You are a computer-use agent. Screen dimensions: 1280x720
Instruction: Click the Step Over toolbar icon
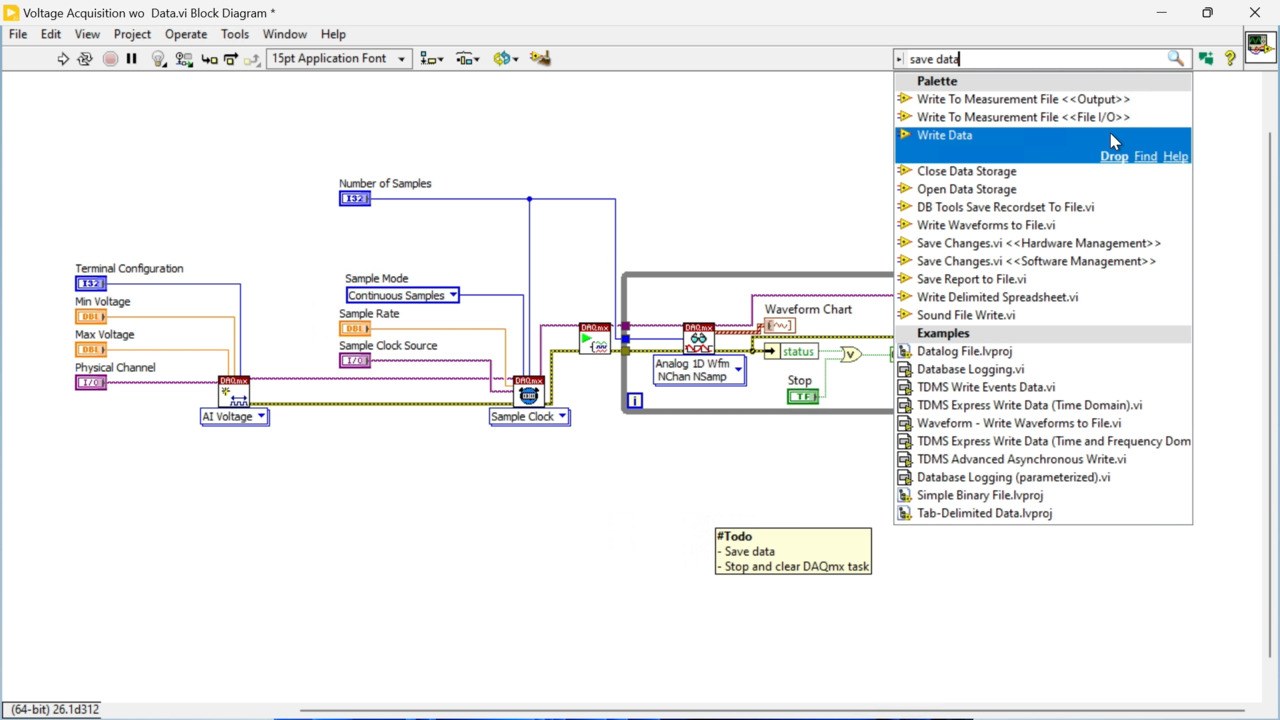[x=231, y=59]
